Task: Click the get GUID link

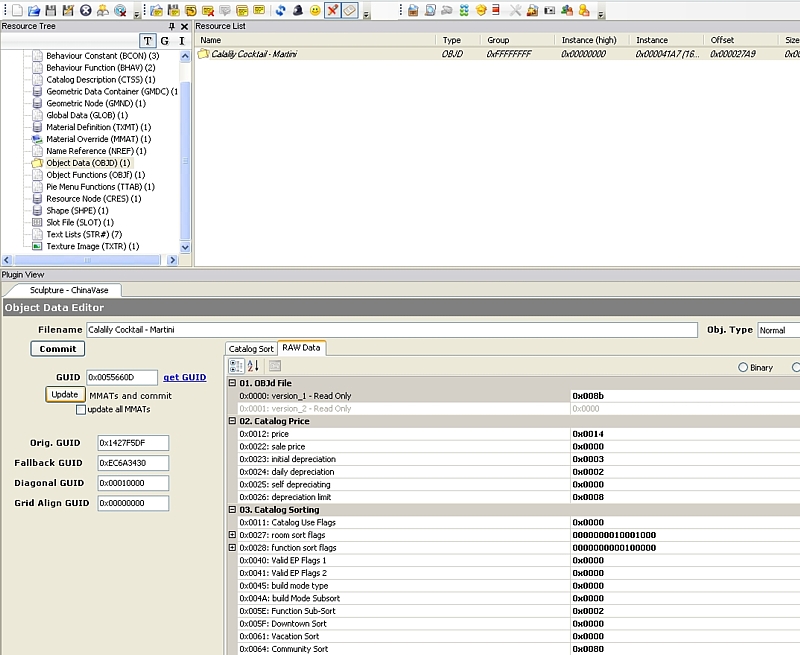Action: 185,377
